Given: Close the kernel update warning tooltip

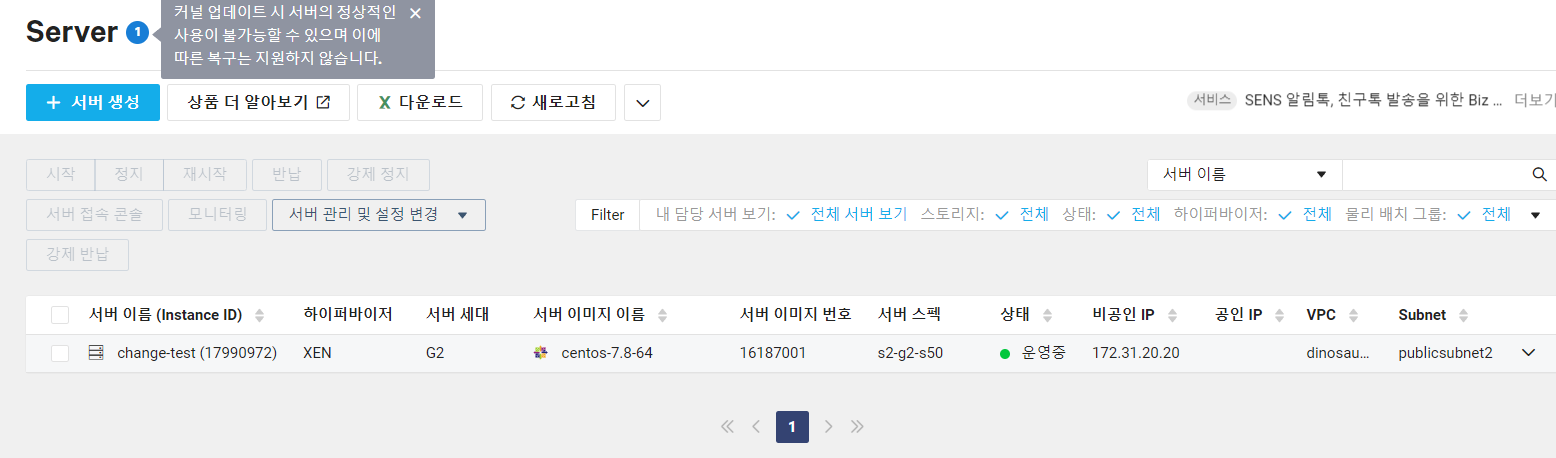Looking at the screenshot, I should (415, 13).
